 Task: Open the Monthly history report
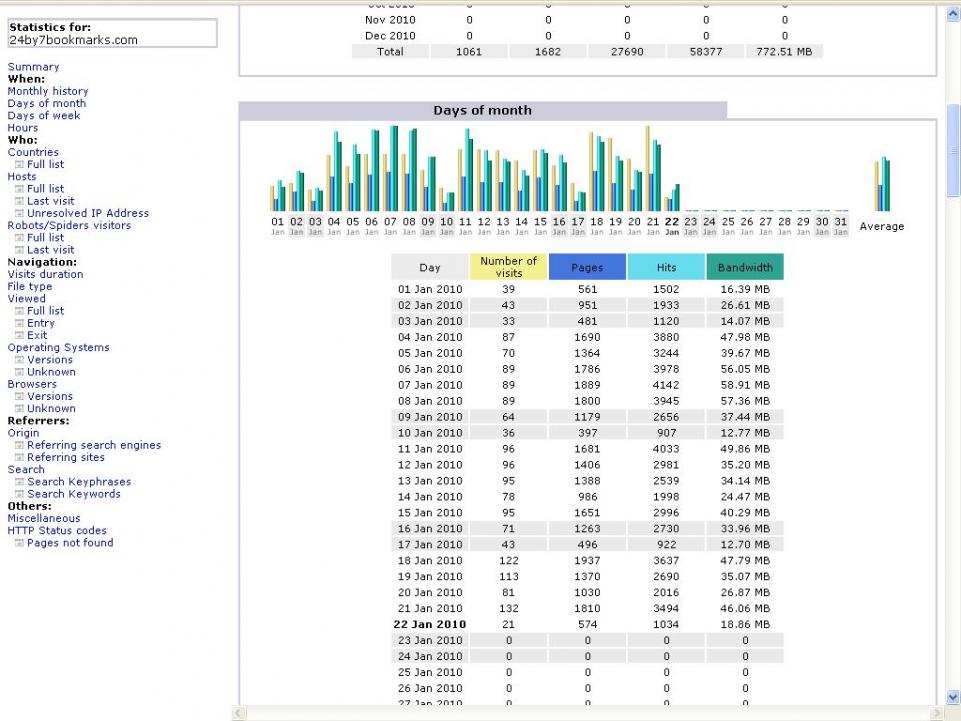coord(48,91)
